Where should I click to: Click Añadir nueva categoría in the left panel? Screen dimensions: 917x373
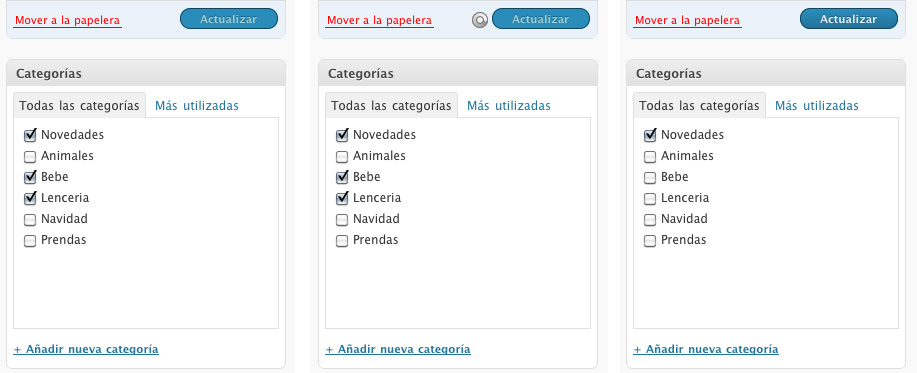coord(86,349)
